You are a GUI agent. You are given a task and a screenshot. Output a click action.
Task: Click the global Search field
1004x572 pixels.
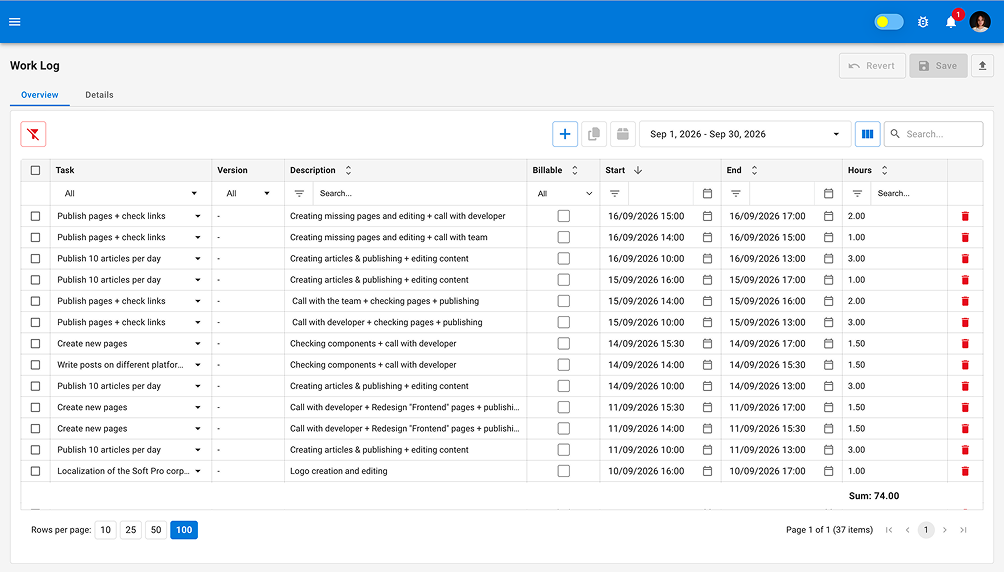pos(934,134)
